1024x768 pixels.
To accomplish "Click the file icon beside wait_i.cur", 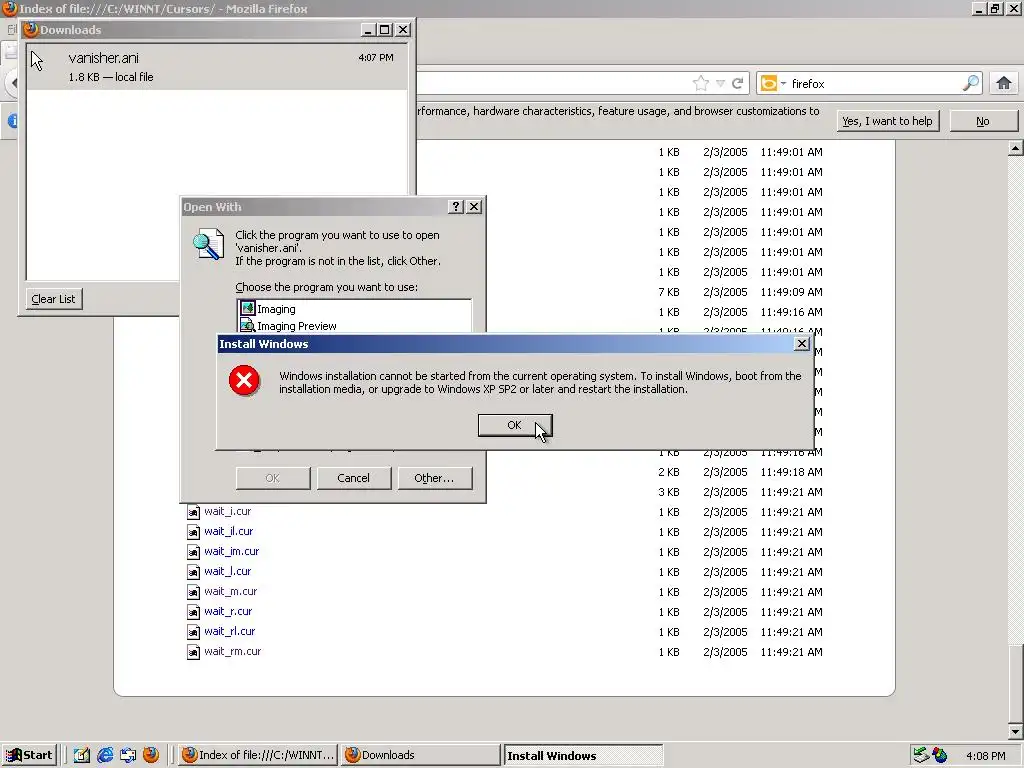I will click(x=193, y=512).
